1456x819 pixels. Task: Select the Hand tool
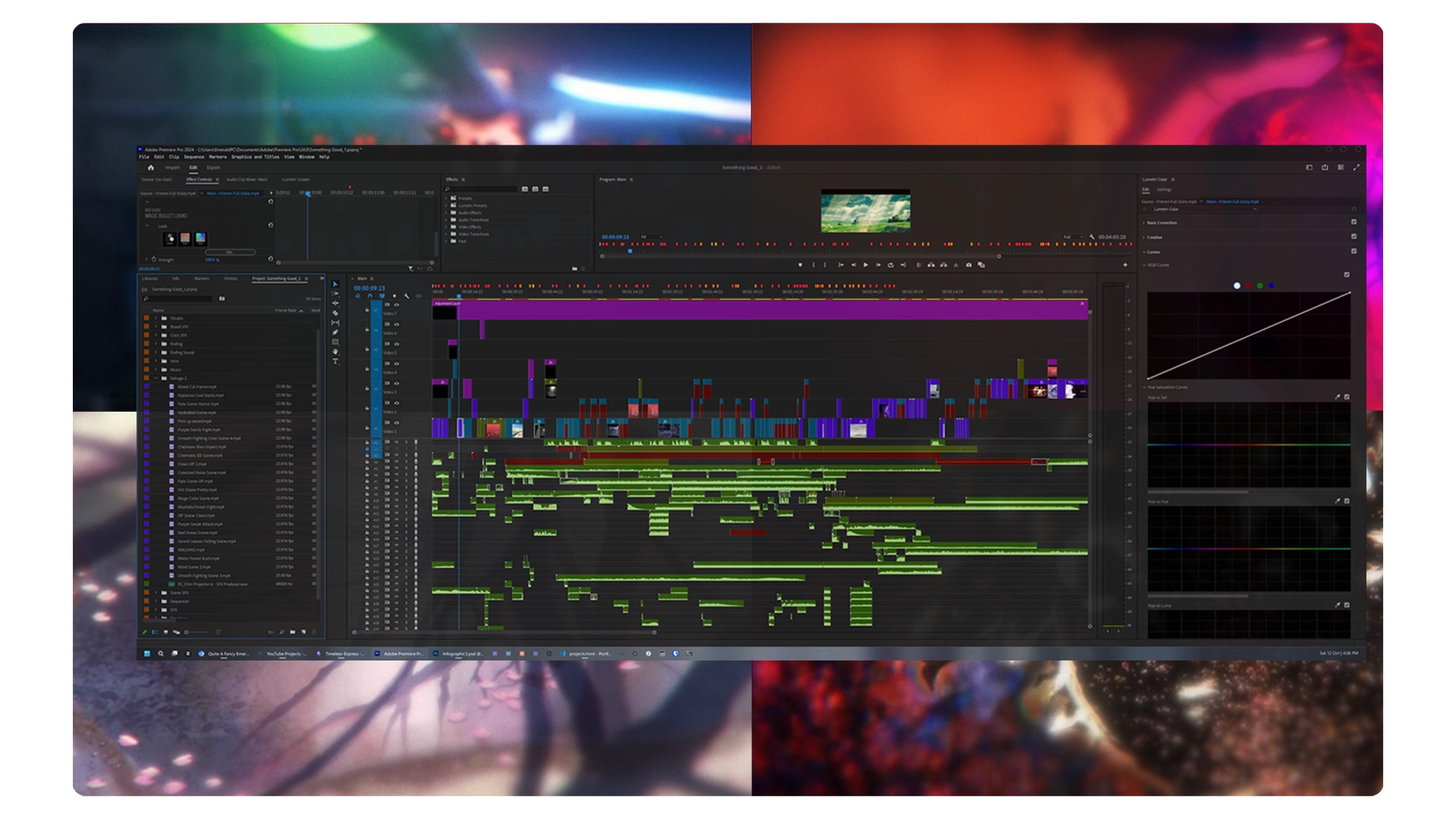click(335, 352)
